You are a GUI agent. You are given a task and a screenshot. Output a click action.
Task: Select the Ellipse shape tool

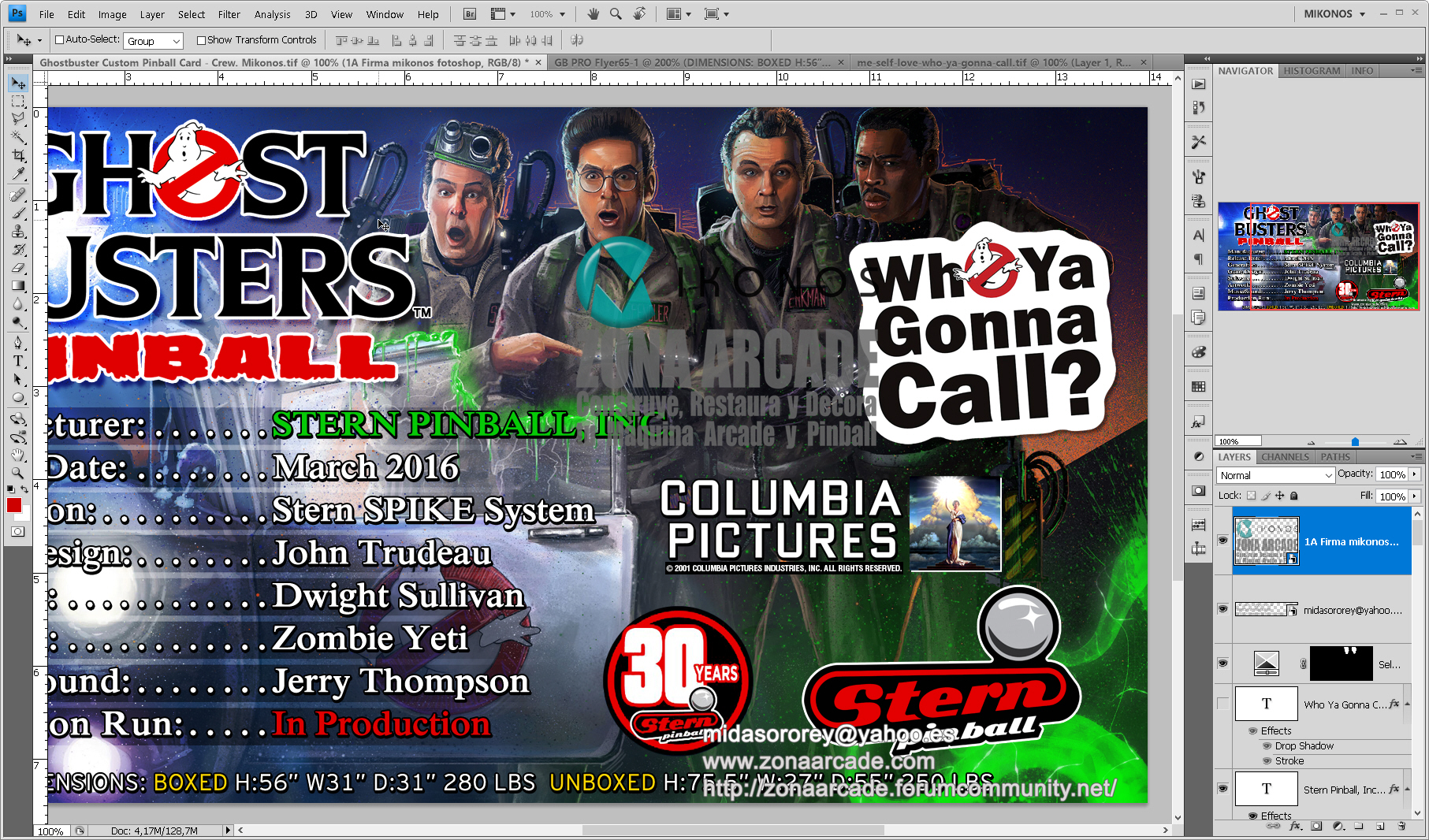click(x=18, y=397)
